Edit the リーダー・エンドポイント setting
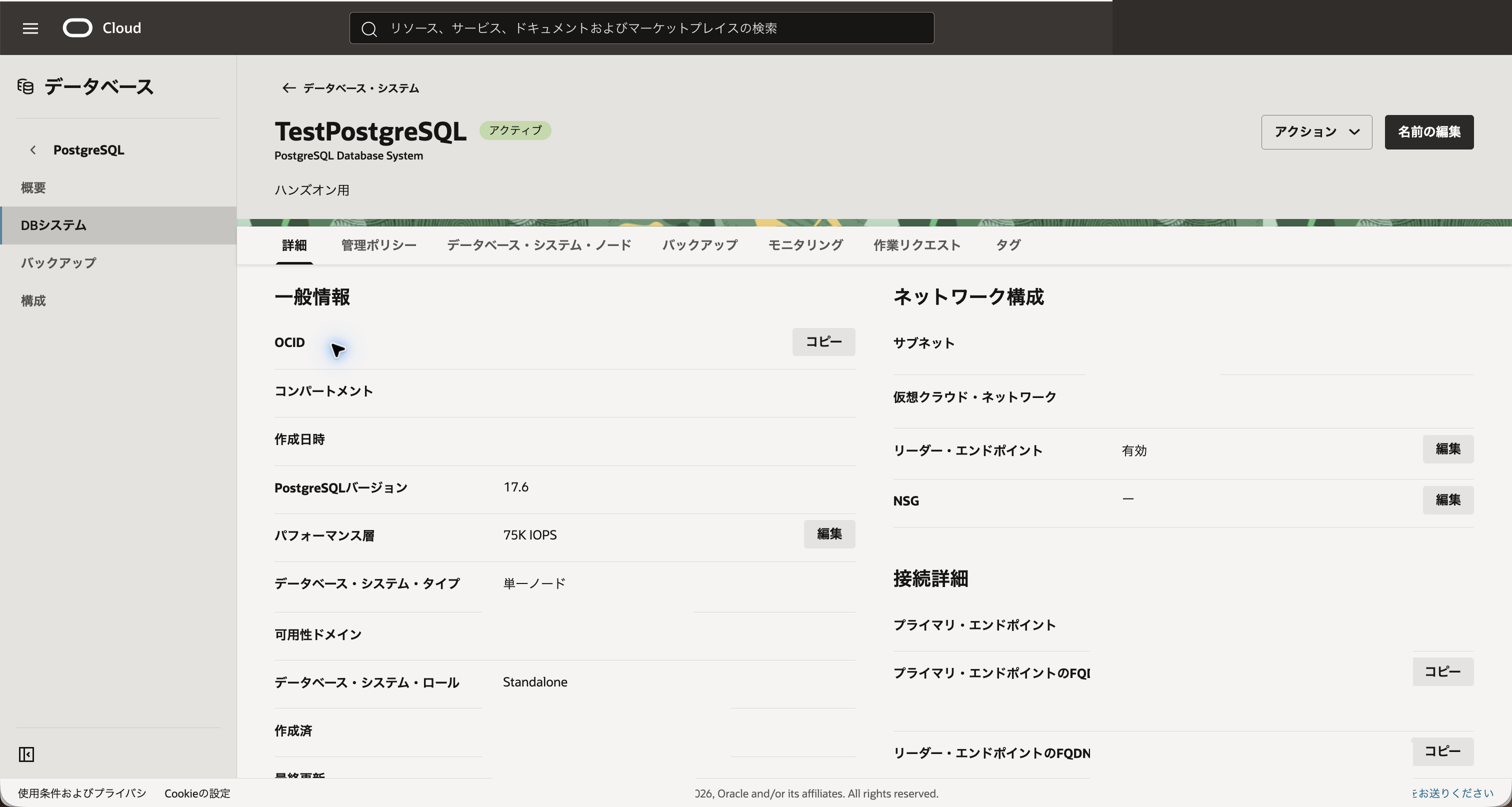 pos(1448,449)
